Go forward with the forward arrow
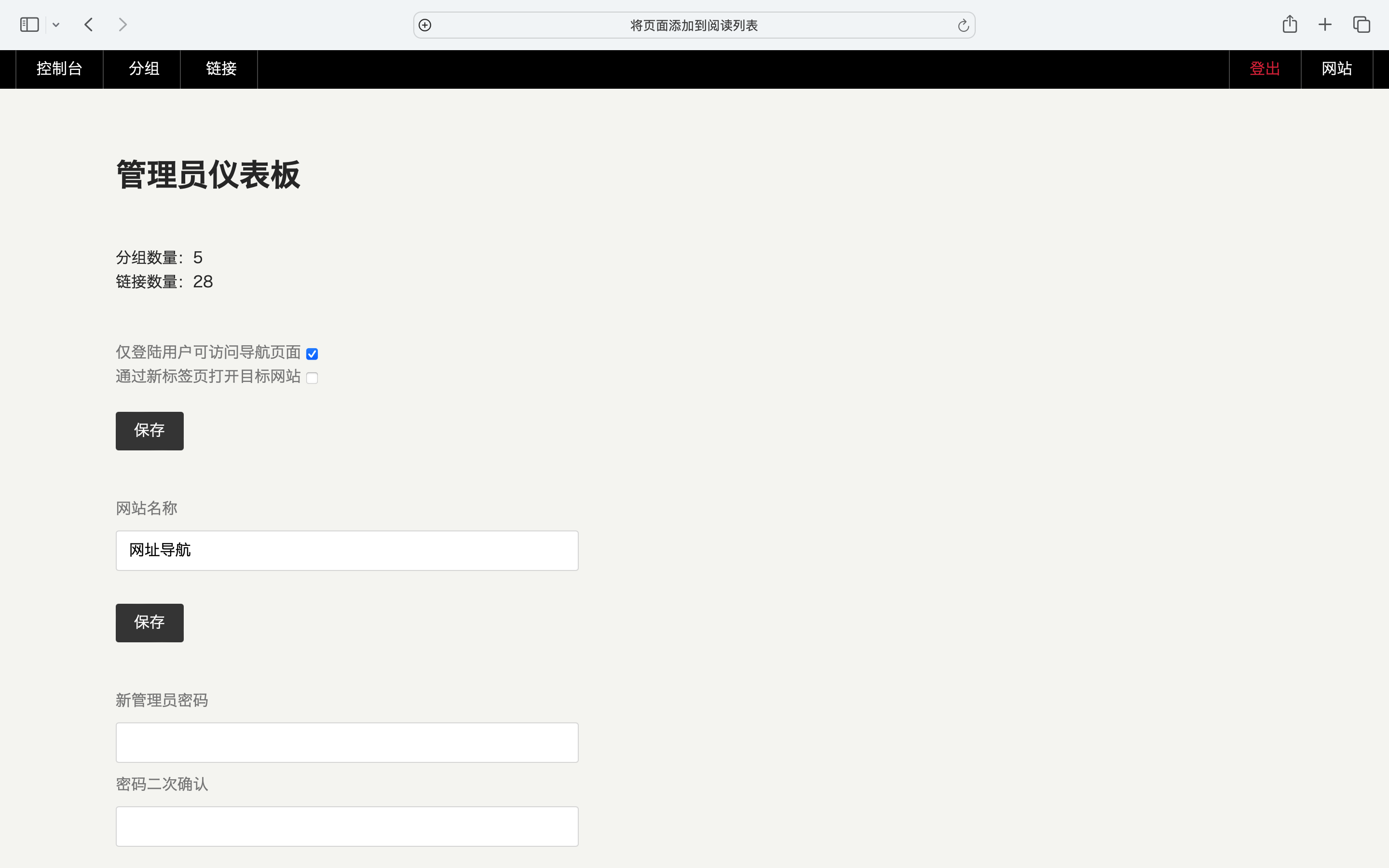The width and height of the screenshot is (1389, 868). [x=122, y=25]
